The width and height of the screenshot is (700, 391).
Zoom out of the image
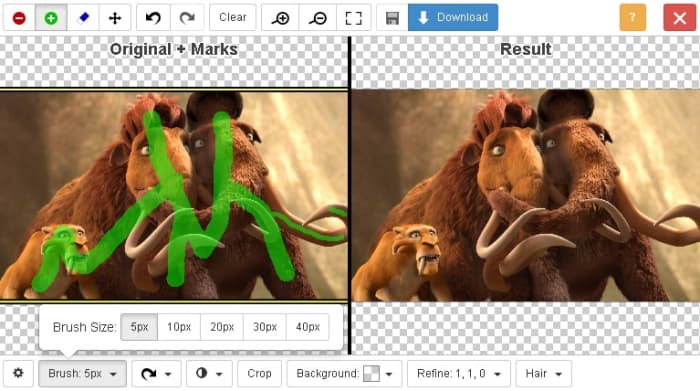click(x=317, y=18)
